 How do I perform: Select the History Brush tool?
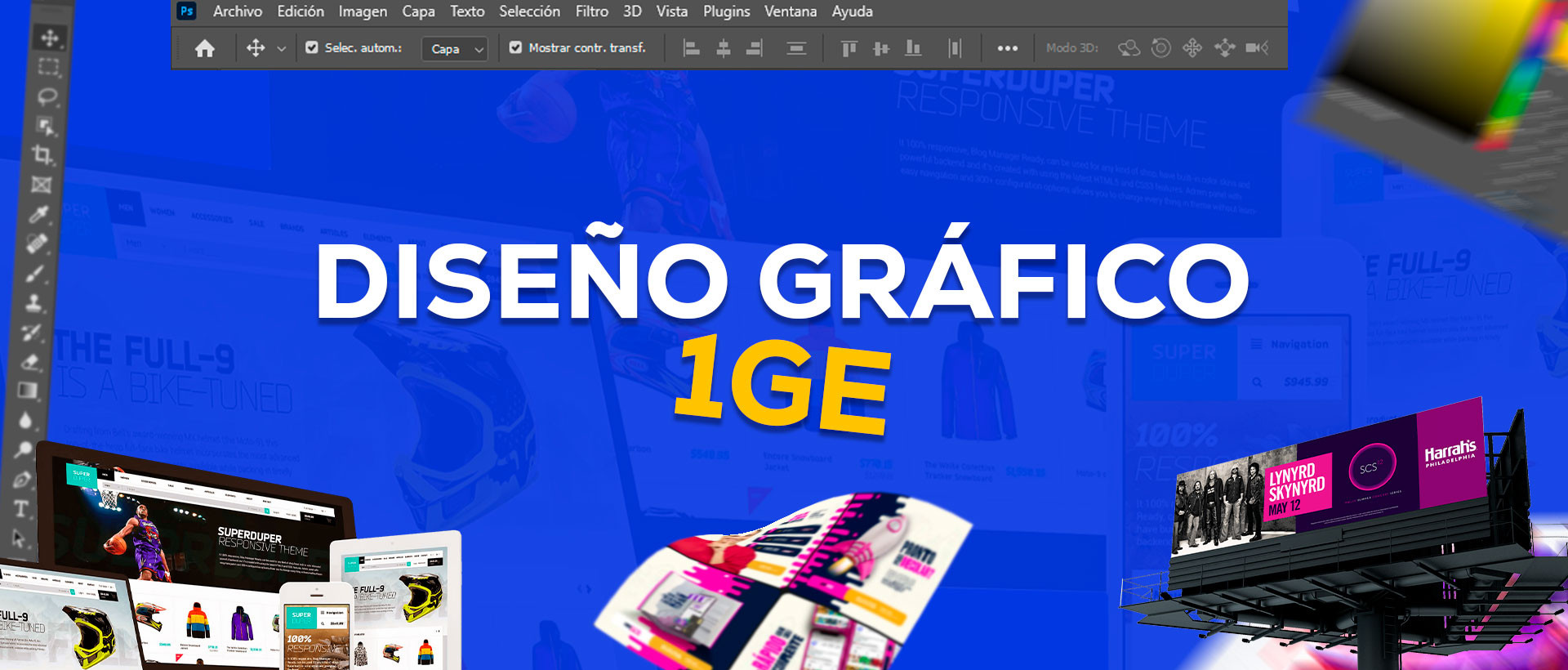coord(32,332)
